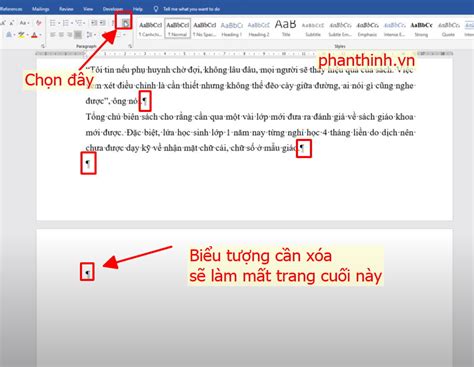Switch to the View tab
Screen dimensions: 474x367
point(88,9)
